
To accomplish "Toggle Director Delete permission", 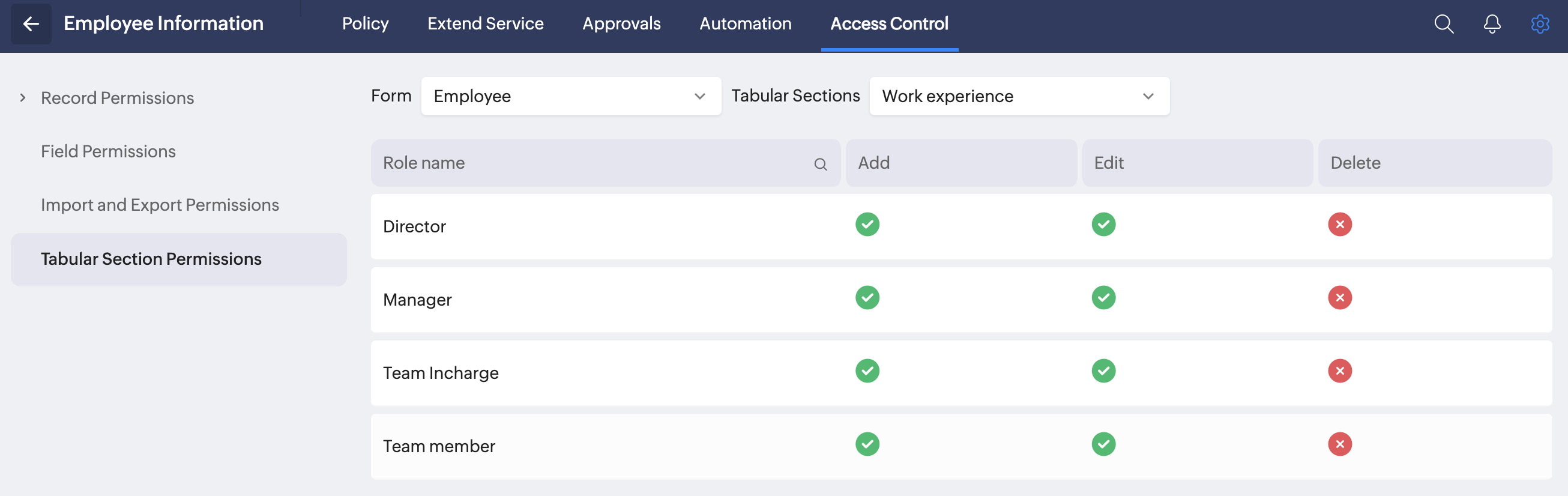I will tap(1339, 225).
